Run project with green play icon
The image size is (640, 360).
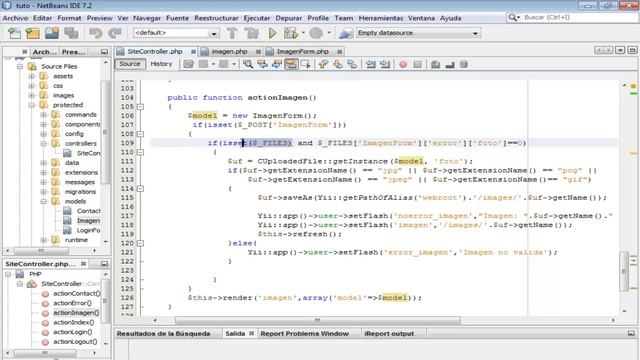[x=272, y=33]
